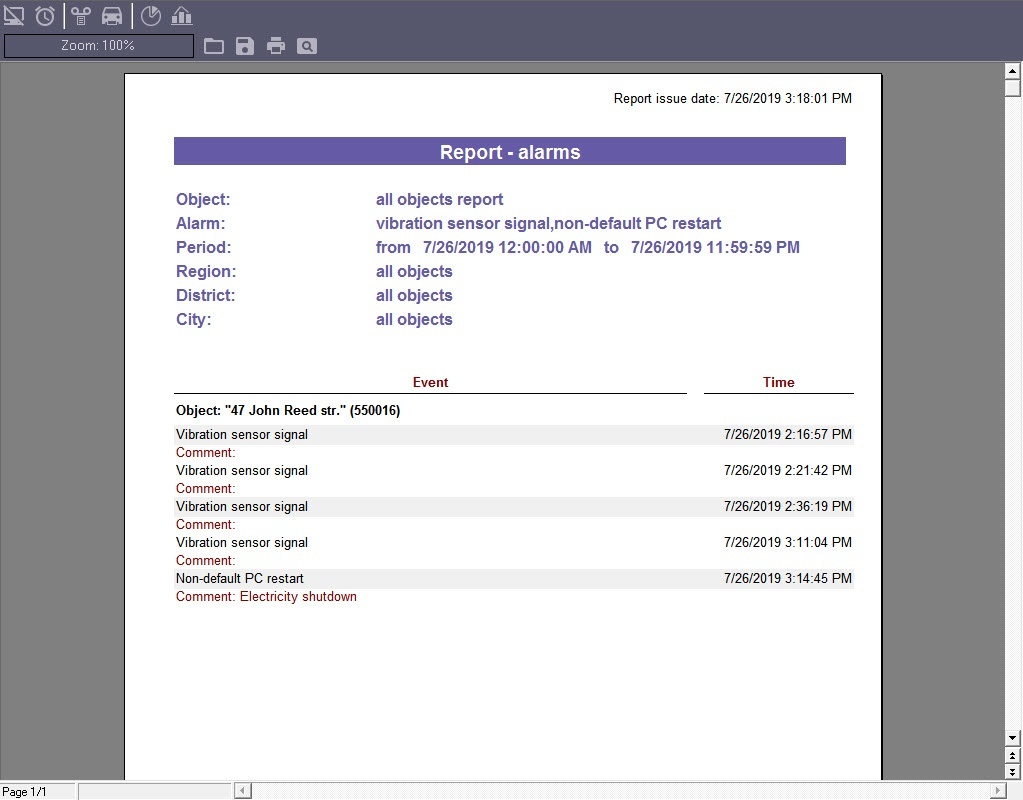Click the vertical scrollbar thumb
The image size is (1023, 800).
coord(1012,88)
